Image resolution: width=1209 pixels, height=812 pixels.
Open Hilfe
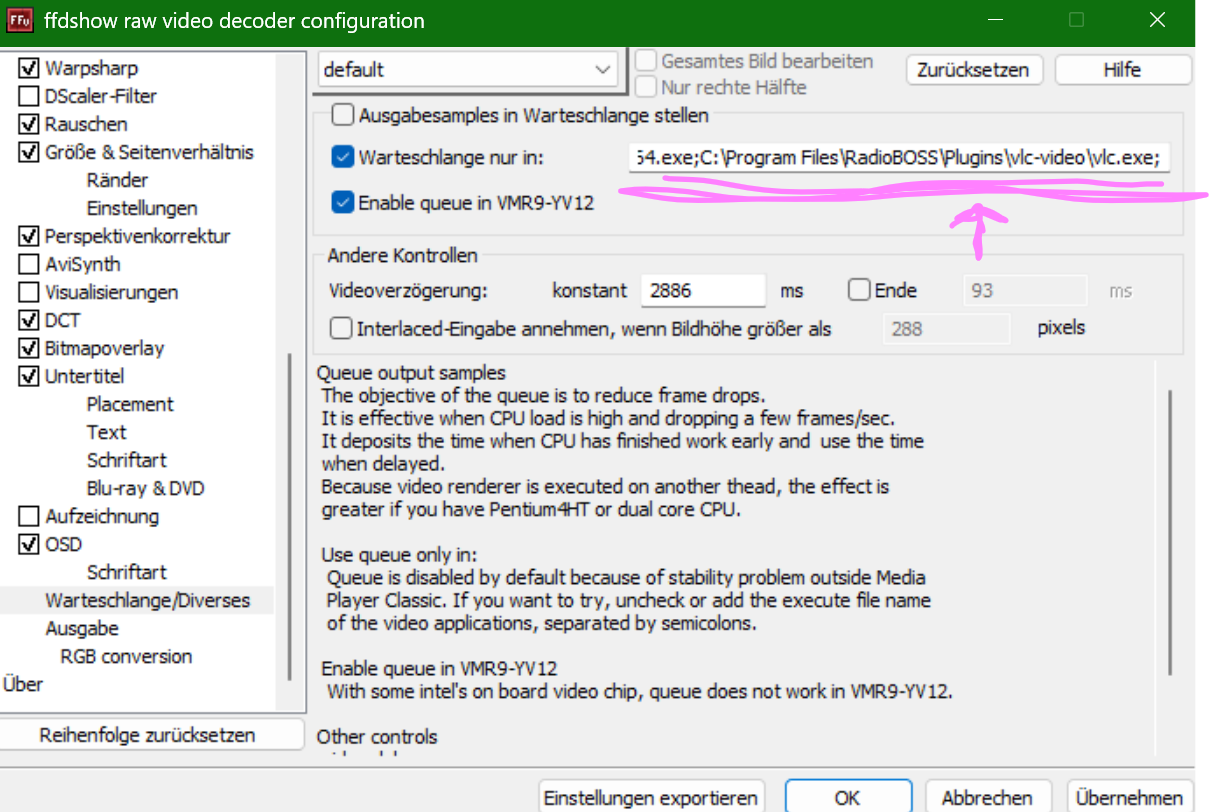[1122, 70]
